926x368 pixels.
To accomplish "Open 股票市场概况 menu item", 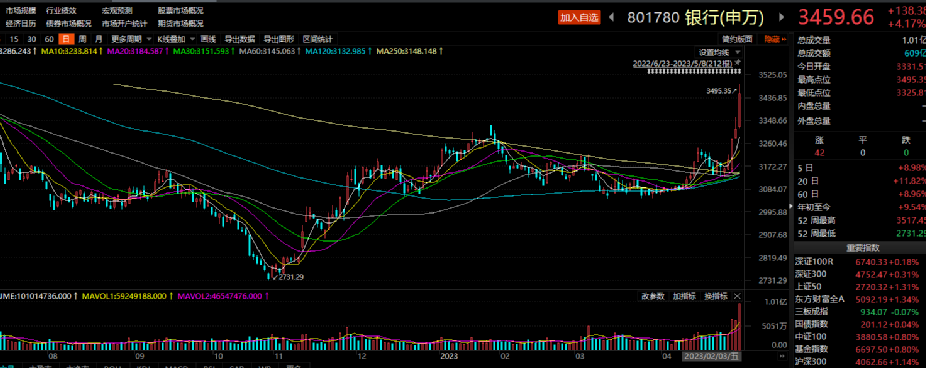I will coord(181,11).
